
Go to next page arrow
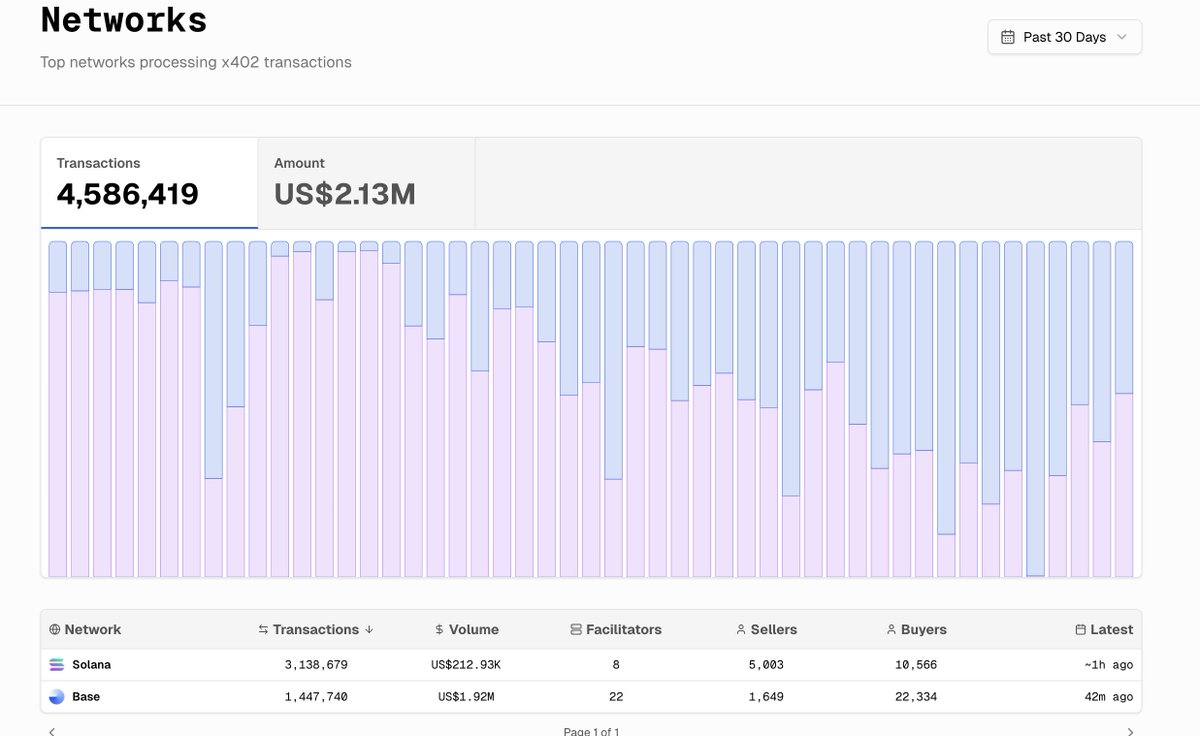(1130, 732)
